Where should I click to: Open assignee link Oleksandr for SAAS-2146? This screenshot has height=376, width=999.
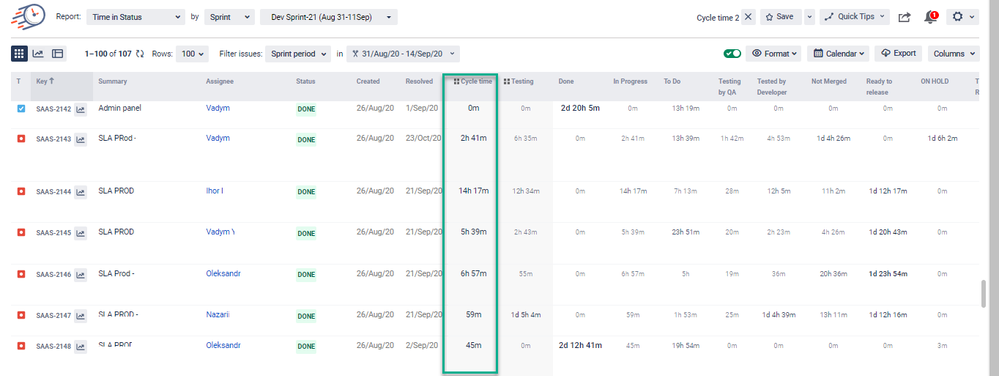coord(223,274)
